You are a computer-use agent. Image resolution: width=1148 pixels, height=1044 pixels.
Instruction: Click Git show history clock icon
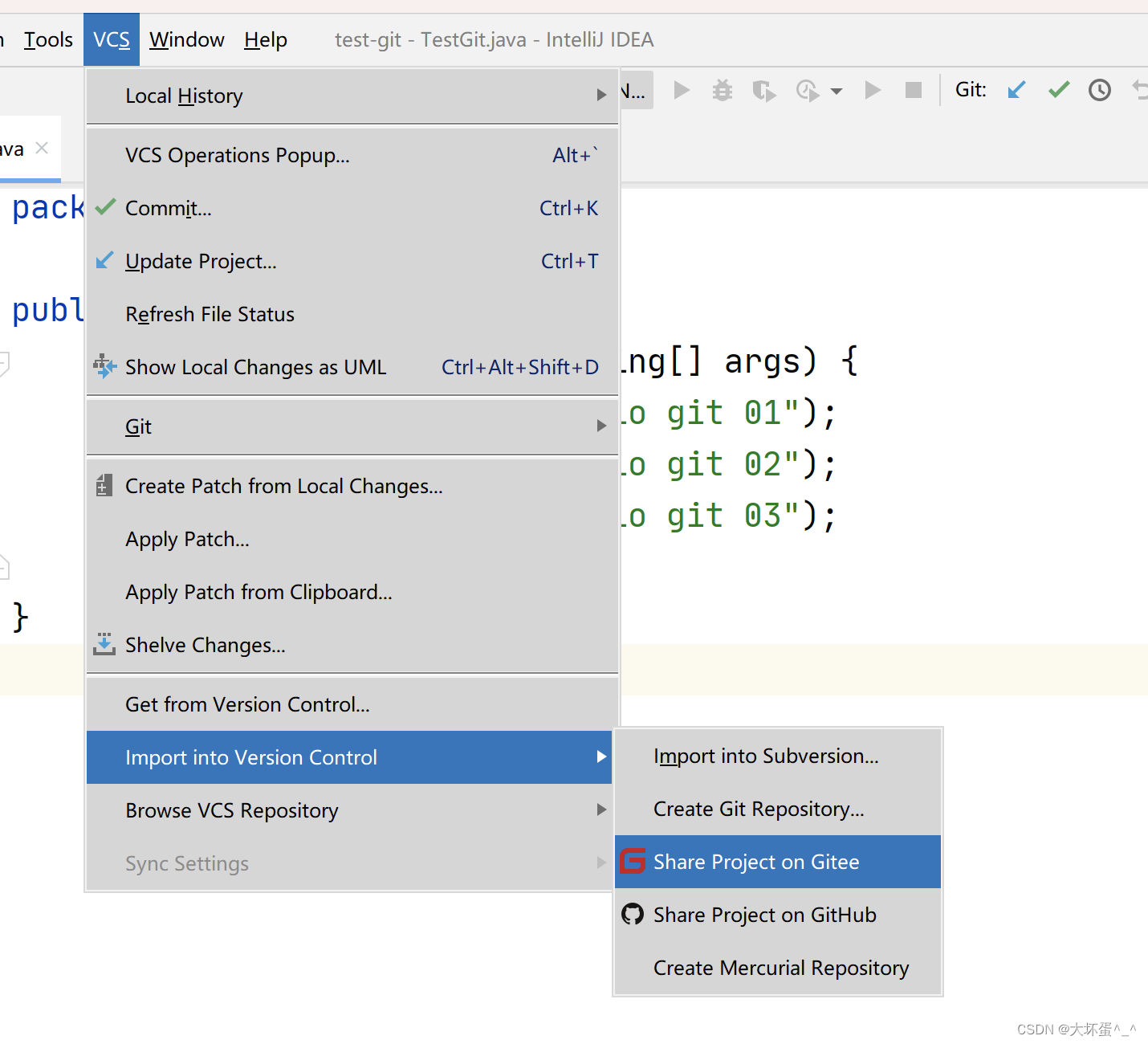pos(1100,90)
